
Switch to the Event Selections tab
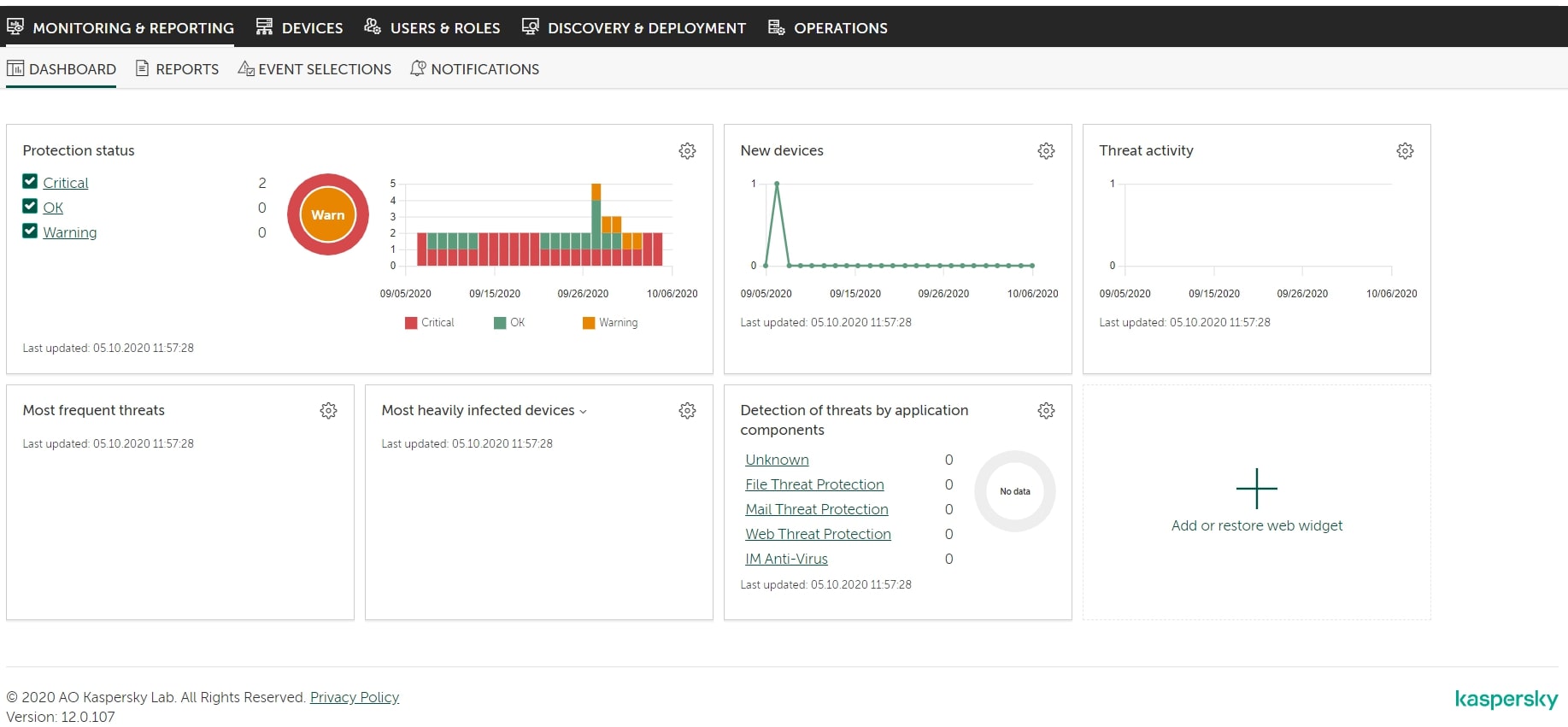click(314, 69)
